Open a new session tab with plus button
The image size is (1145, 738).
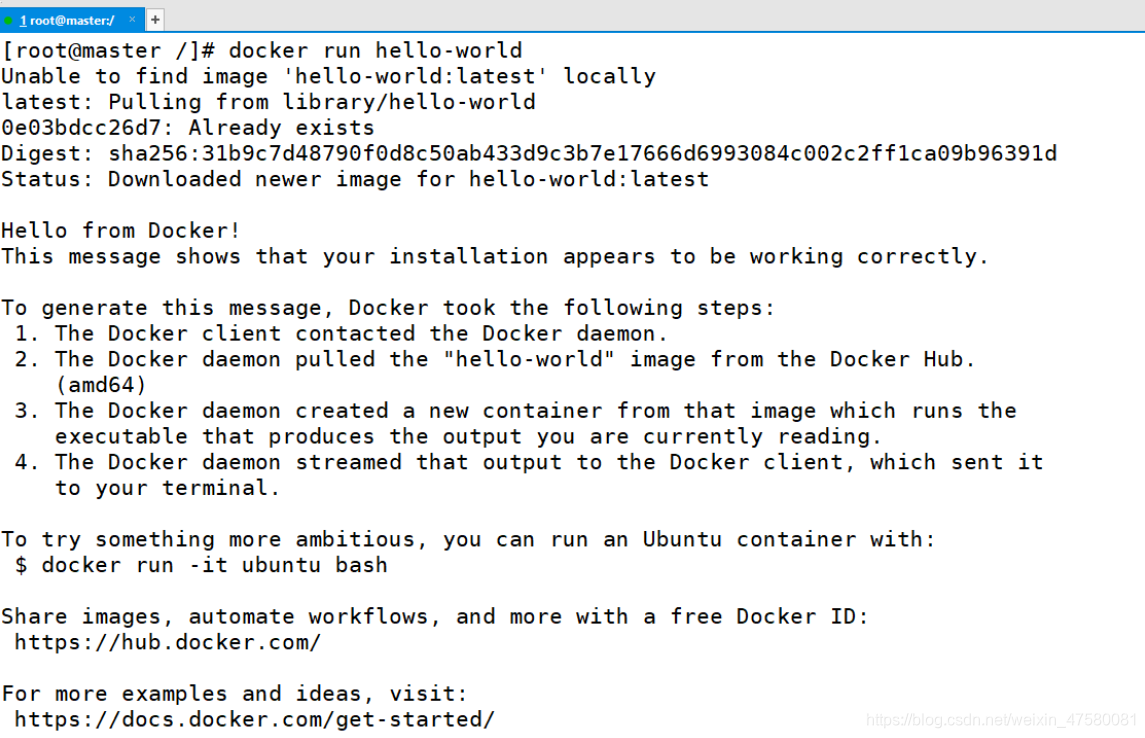click(155, 20)
